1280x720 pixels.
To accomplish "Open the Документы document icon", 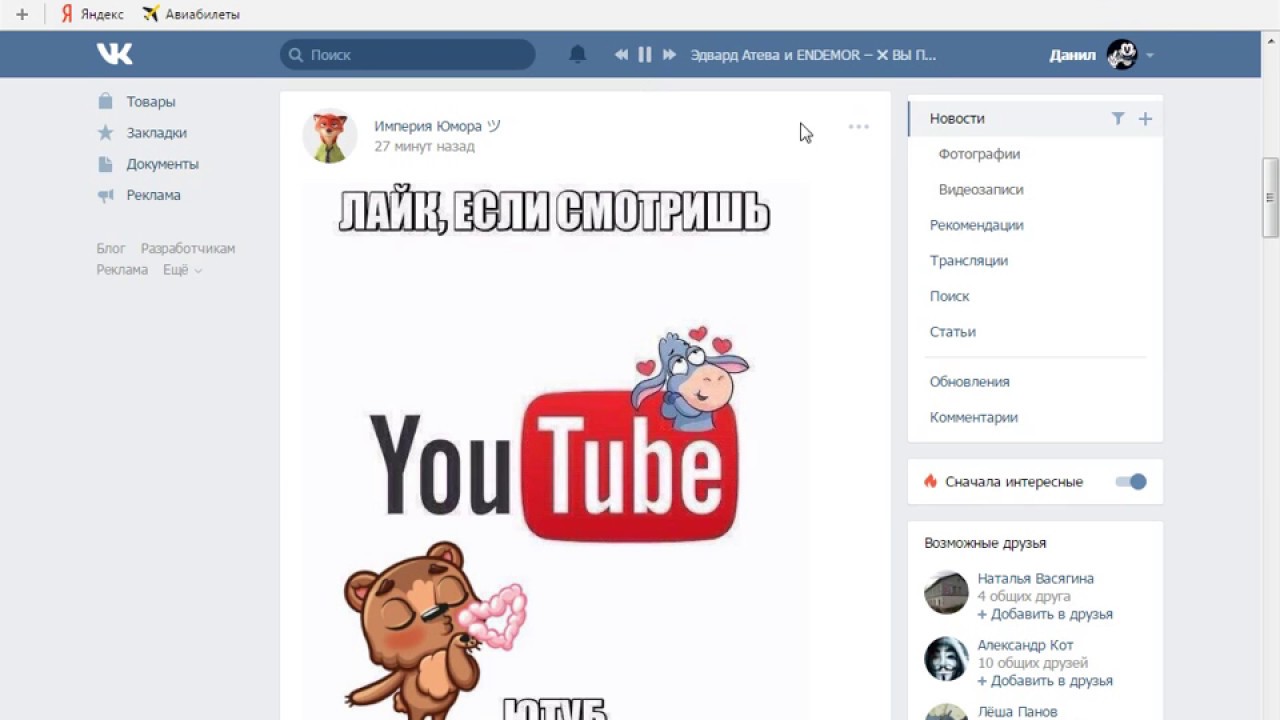I will pos(105,164).
